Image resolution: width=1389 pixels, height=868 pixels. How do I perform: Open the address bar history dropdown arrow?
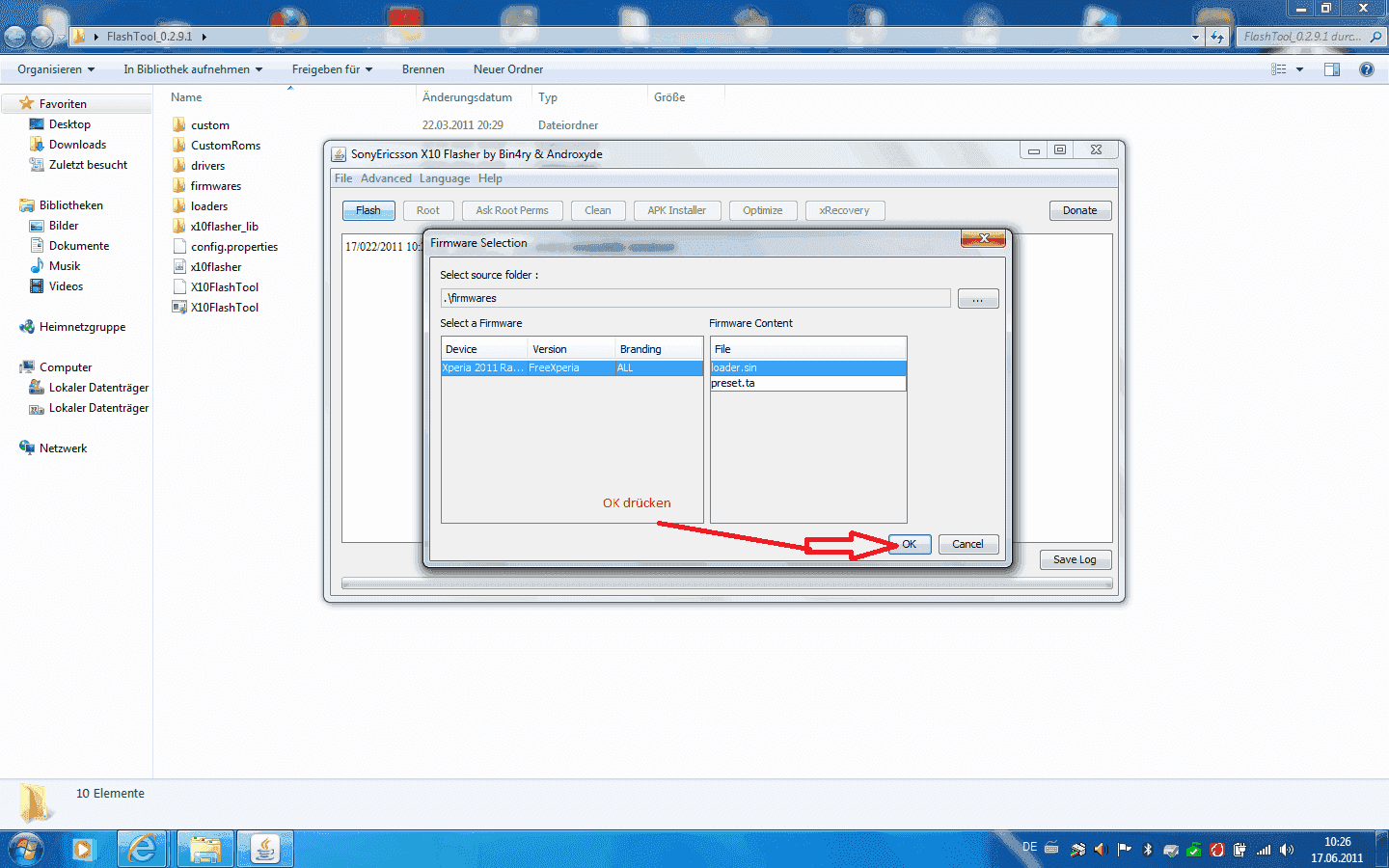point(1196,37)
